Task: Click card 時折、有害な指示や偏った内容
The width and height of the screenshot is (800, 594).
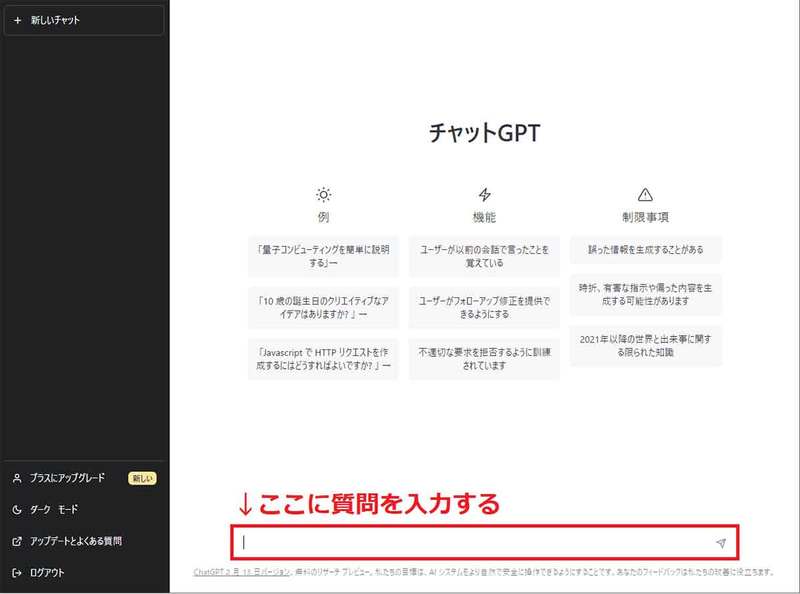Action: pyautogui.click(x=645, y=294)
